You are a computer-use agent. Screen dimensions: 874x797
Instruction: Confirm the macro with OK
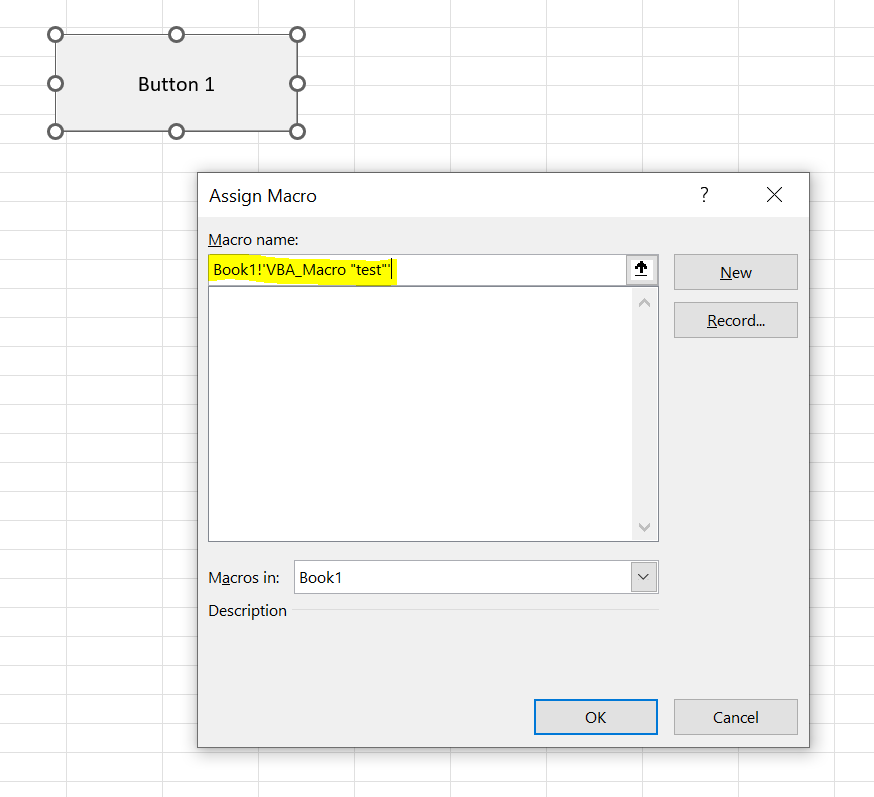(x=595, y=717)
